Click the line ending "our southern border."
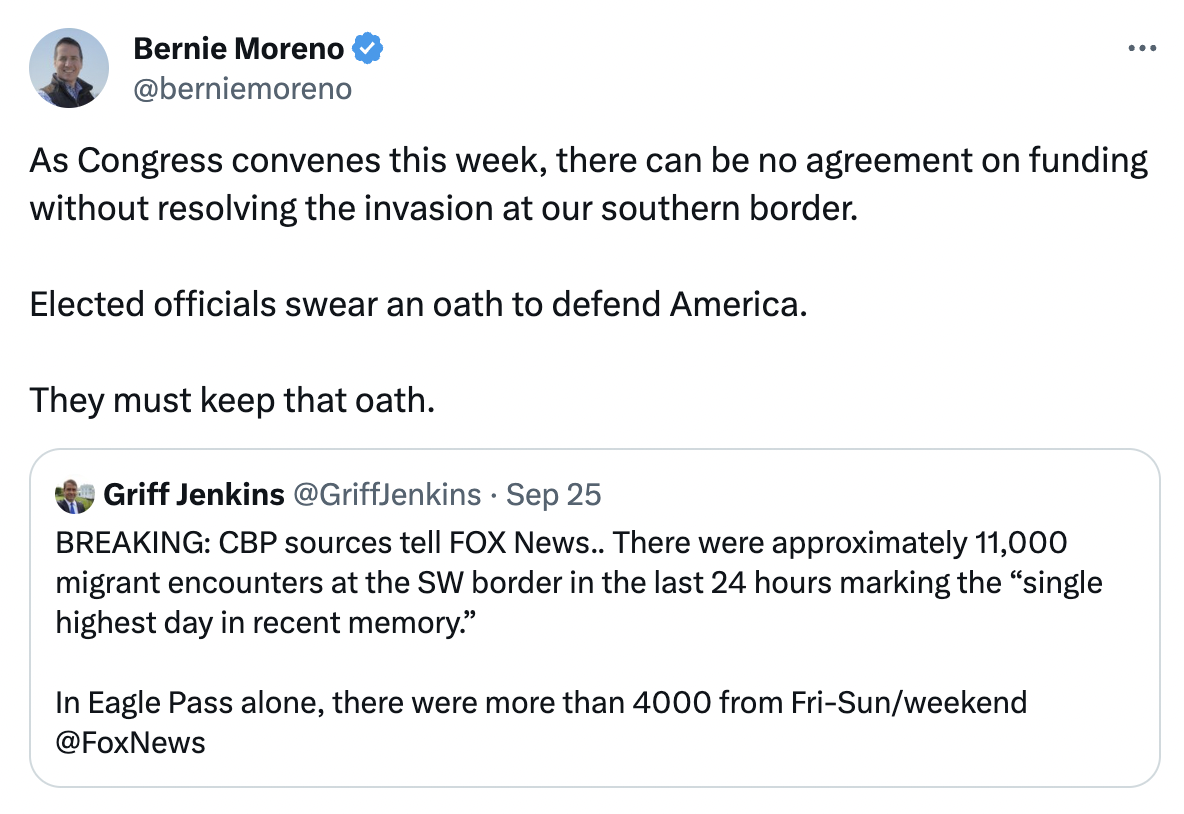Image resolution: width=1184 pixels, height=814 pixels. [x=443, y=208]
